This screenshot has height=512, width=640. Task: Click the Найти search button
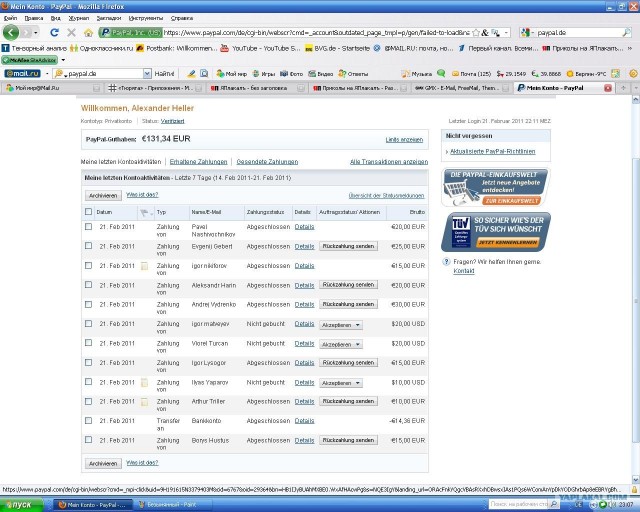164,73
